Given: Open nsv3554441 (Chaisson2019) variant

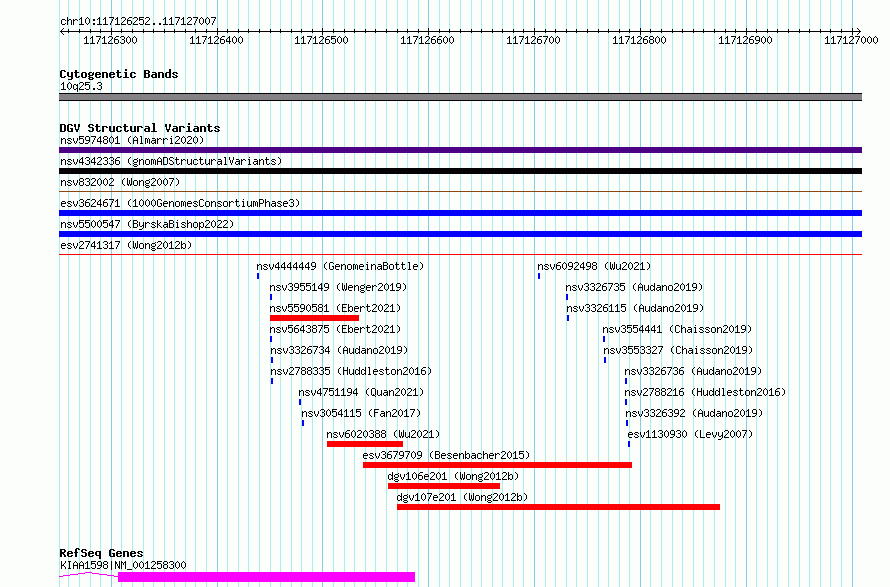Looking at the screenshot, I should 677,329.
